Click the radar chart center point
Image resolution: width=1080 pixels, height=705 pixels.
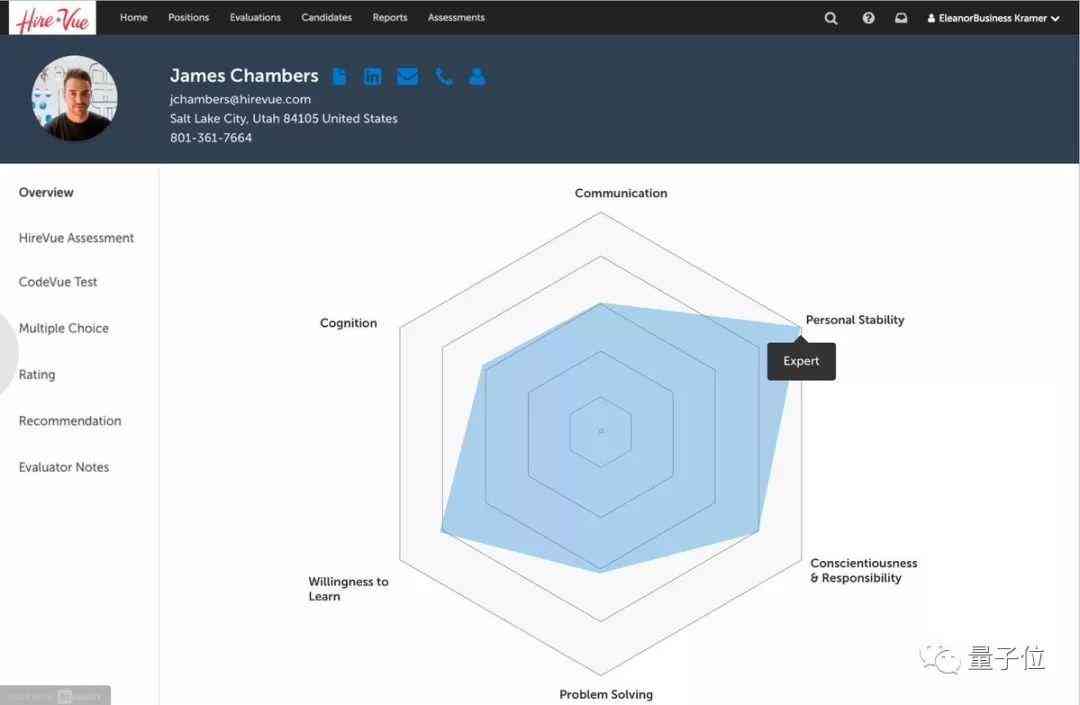pos(601,432)
